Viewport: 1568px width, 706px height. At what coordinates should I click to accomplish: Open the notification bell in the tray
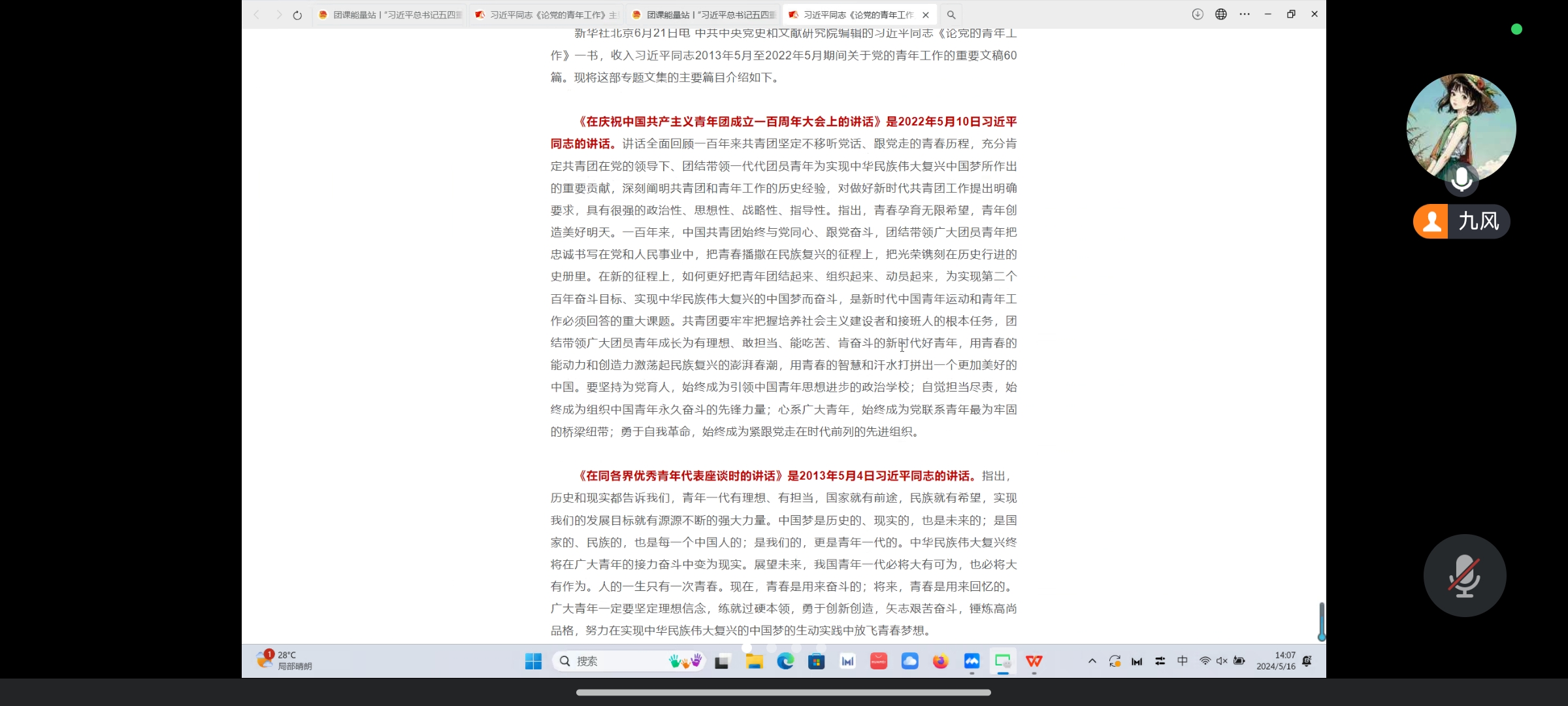click(1307, 661)
